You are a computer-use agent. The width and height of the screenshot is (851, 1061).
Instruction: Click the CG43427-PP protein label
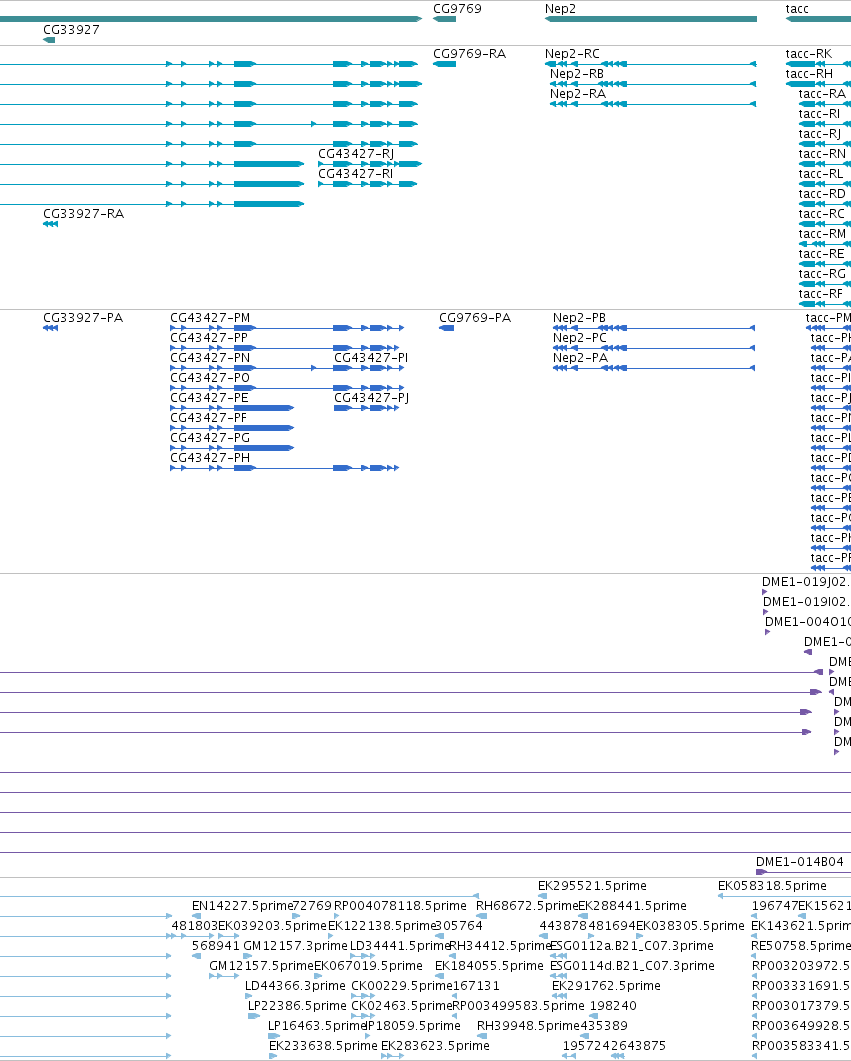pyautogui.click(x=208, y=338)
